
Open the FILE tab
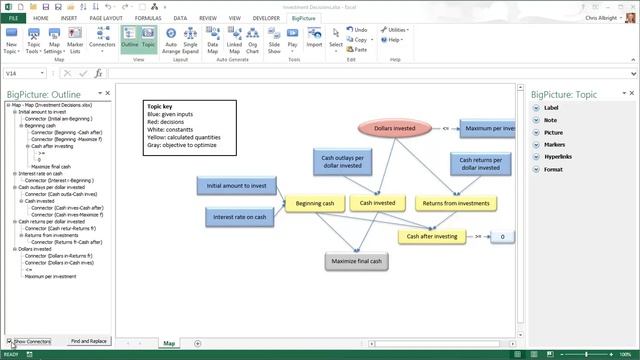(x=13, y=18)
